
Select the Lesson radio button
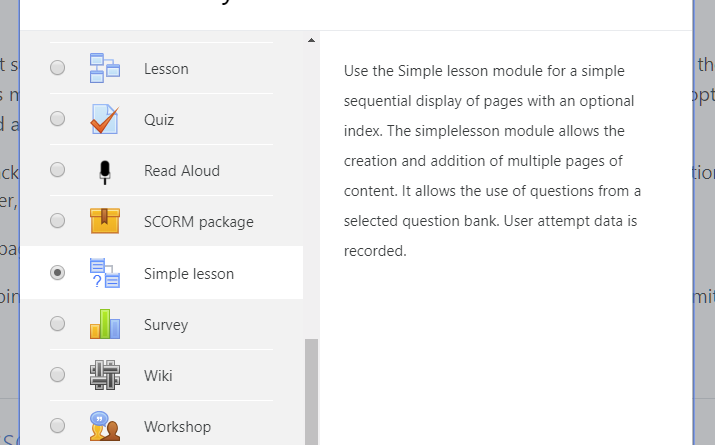57,68
